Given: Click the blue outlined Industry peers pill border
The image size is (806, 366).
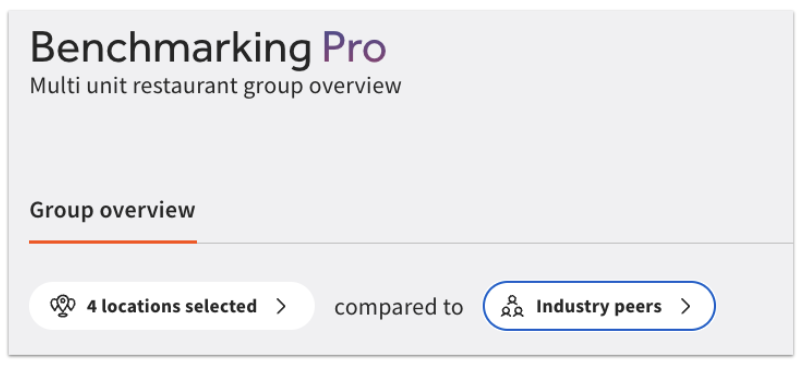Looking at the screenshot, I should [599, 282].
